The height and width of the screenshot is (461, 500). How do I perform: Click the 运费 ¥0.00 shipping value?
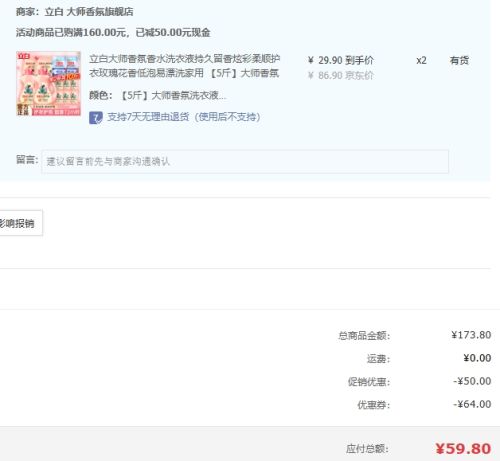click(x=477, y=358)
